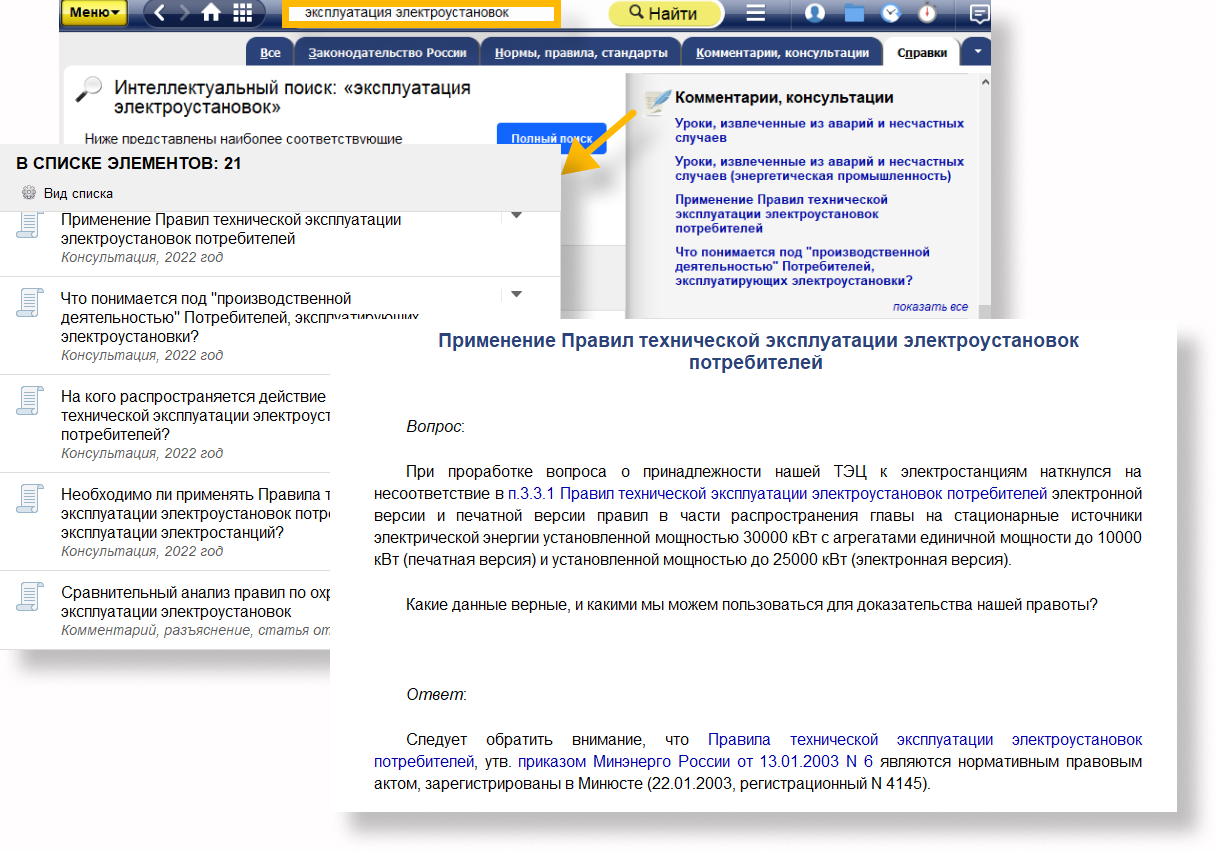Viewport: 1217px width, 852px height.
Task: Open the blue folder icon
Action: 854,13
